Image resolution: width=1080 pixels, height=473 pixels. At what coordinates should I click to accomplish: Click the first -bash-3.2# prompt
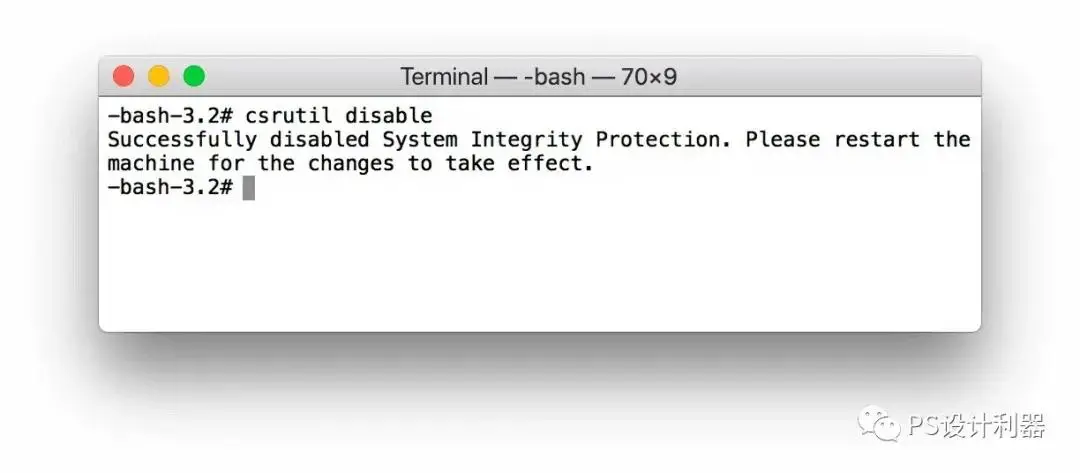tap(170, 116)
